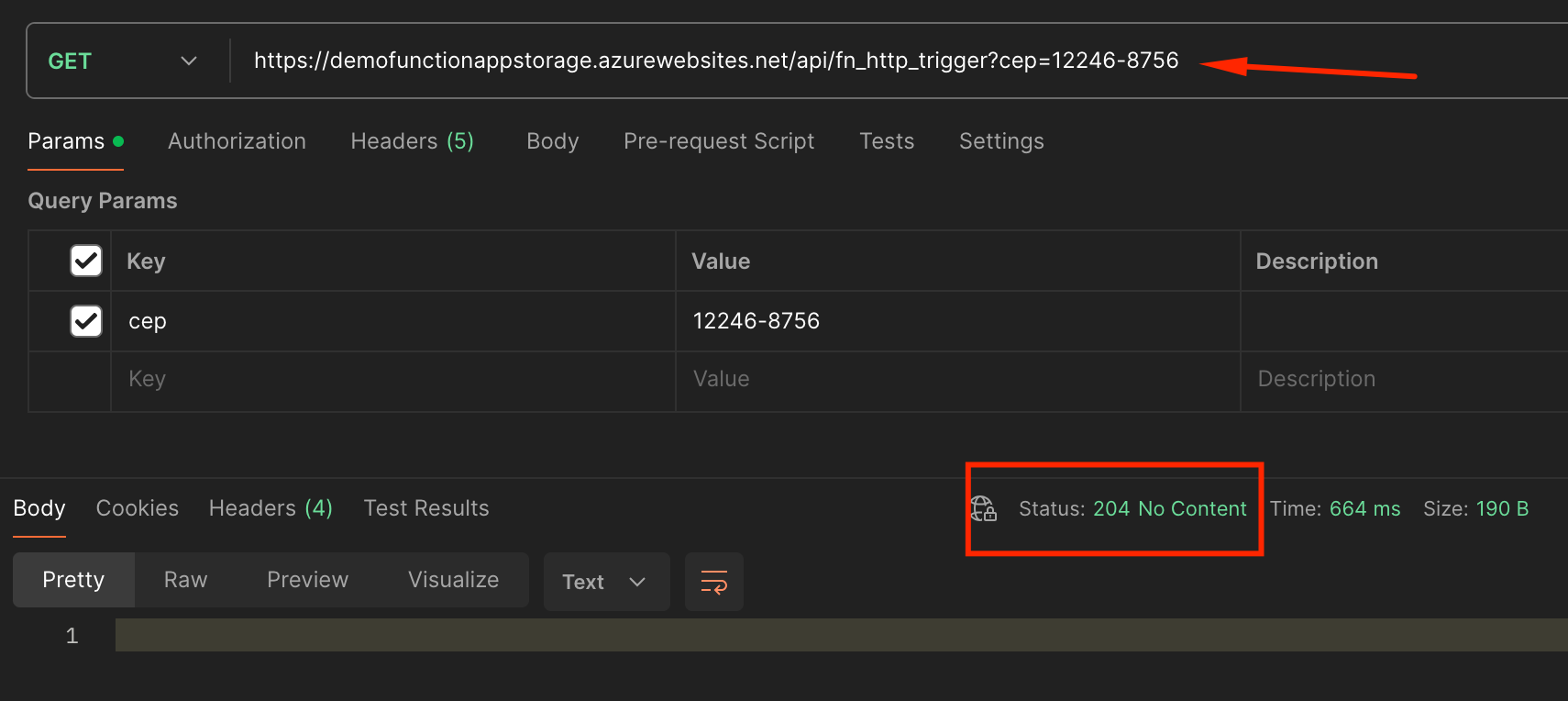Image resolution: width=1568 pixels, height=701 pixels.
Task: Open the Text format dropdown
Action: coord(606,582)
